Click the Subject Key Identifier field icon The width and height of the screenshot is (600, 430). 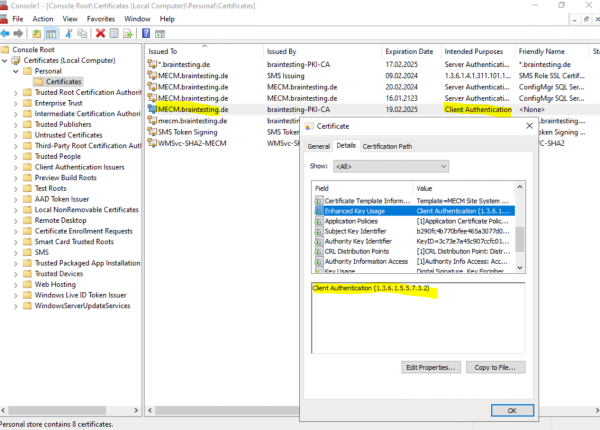[x=319, y=231]
